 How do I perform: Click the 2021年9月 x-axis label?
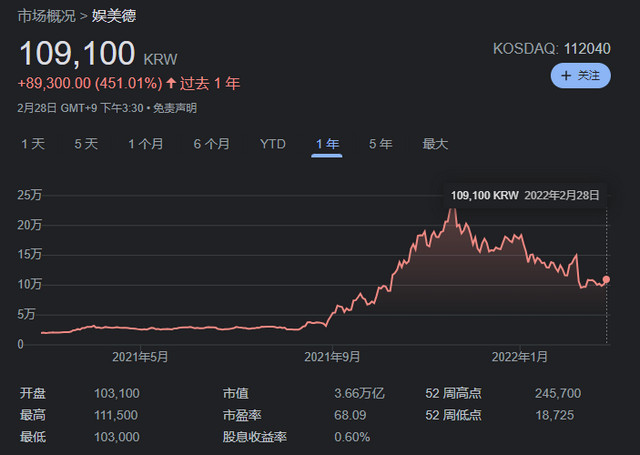coord(331,356)
